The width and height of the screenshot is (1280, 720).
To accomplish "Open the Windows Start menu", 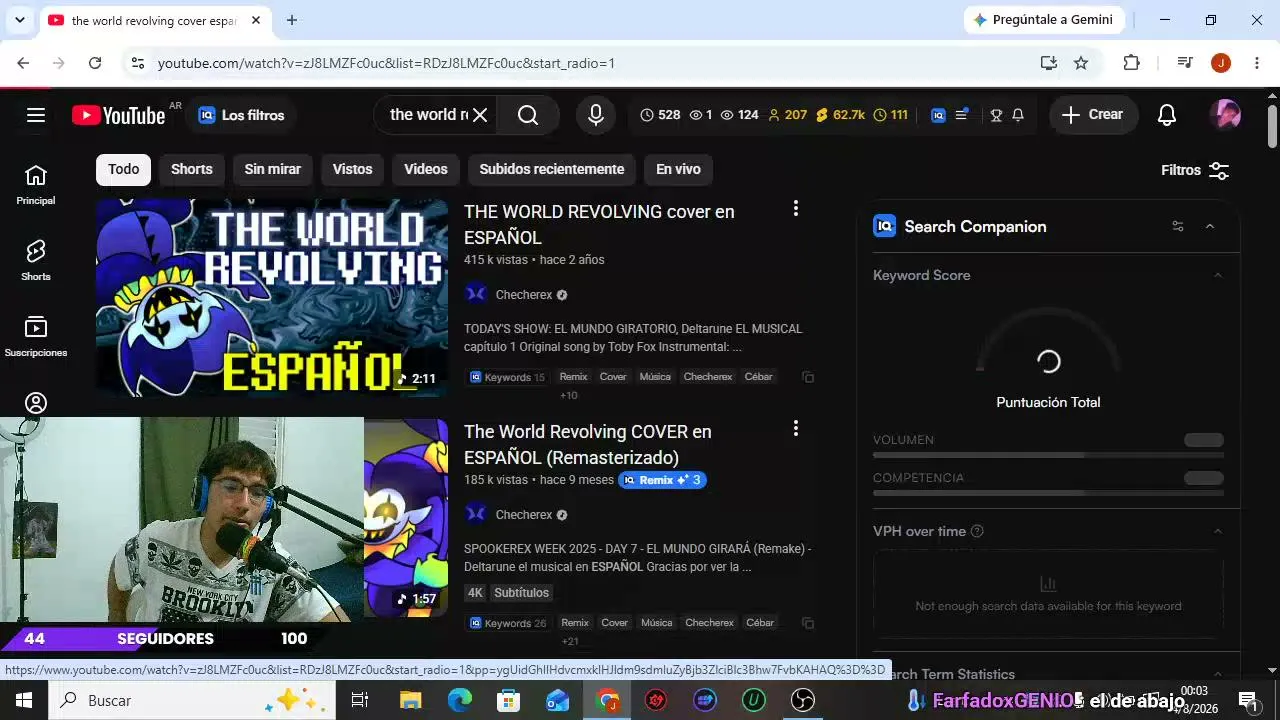I will (23, 700).
